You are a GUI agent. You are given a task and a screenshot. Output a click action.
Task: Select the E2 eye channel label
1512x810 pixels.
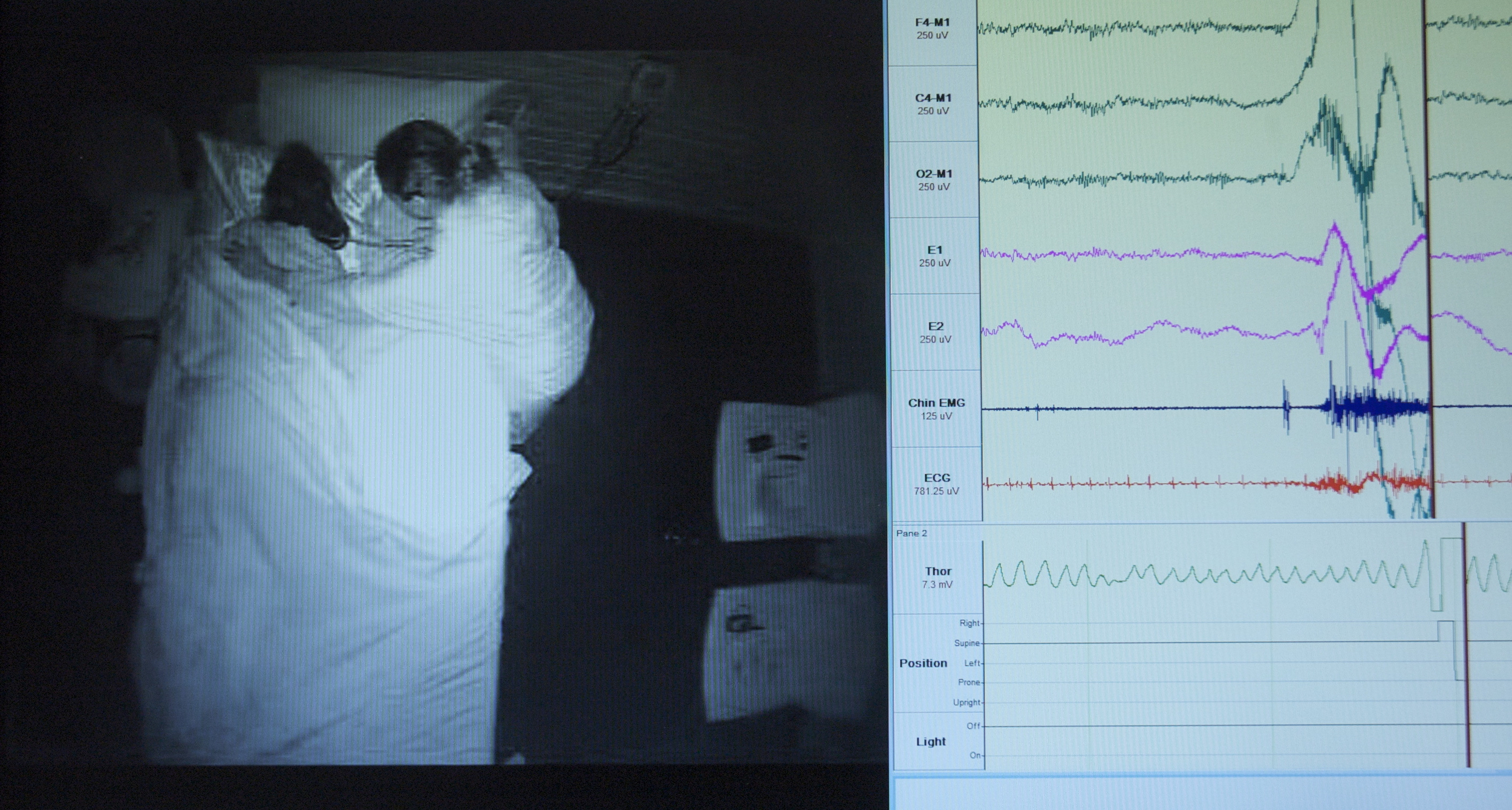pyautogui.click(x=935, y=326)
